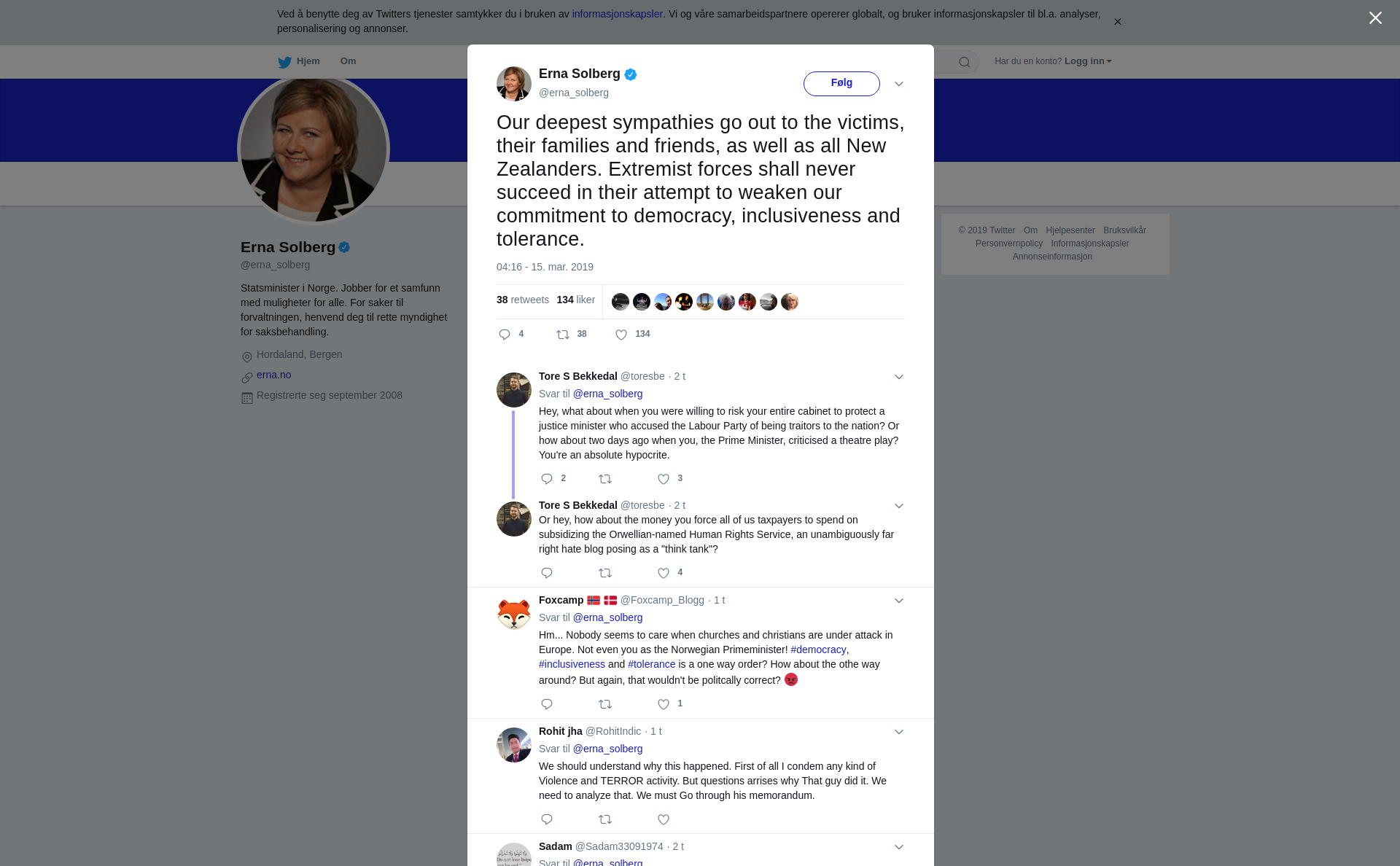Dismiss the cookie notice banner

[x=1117, y=22]
